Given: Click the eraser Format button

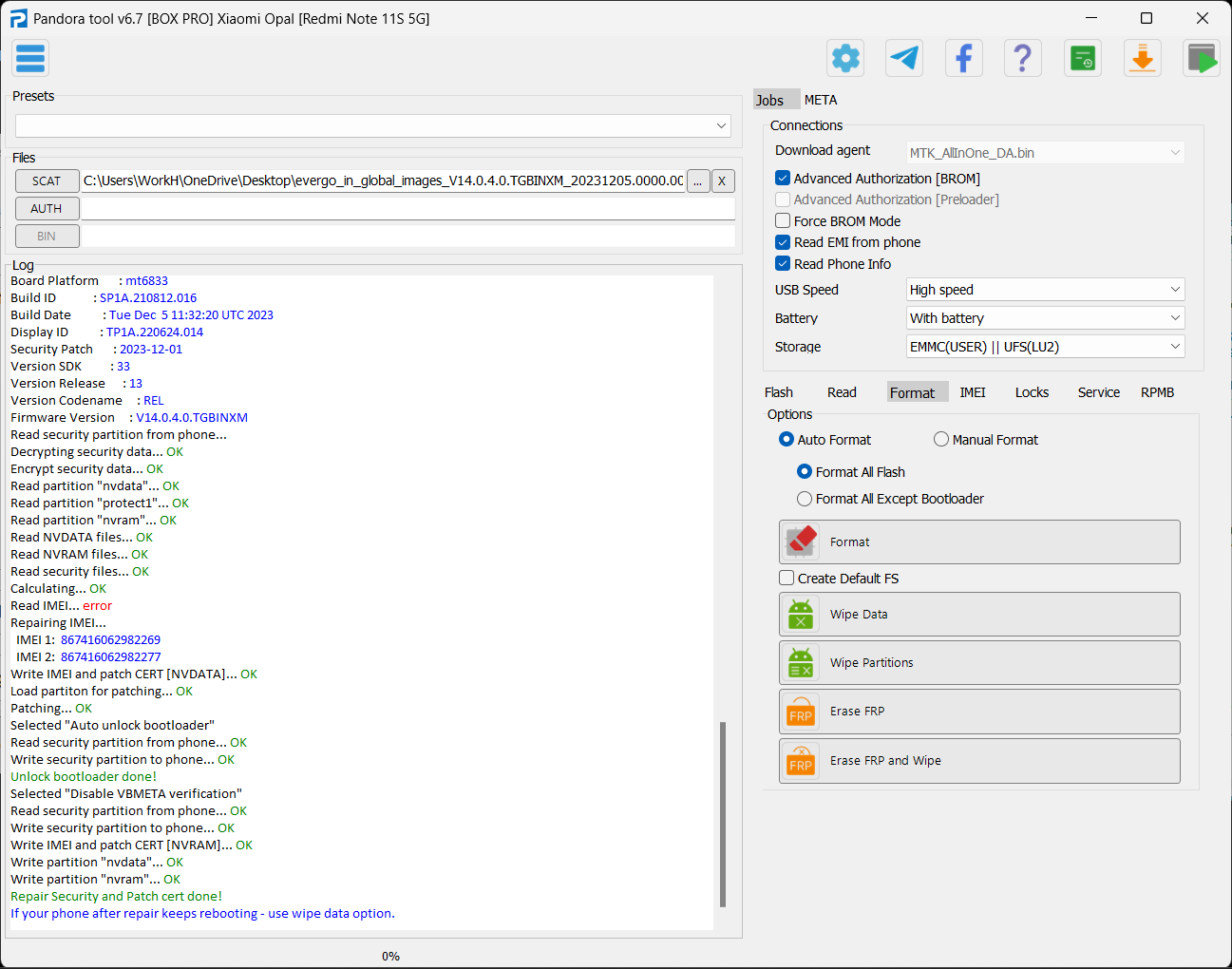Looking at the screenshot, I should pyautogui.click(x=979, y=541).
